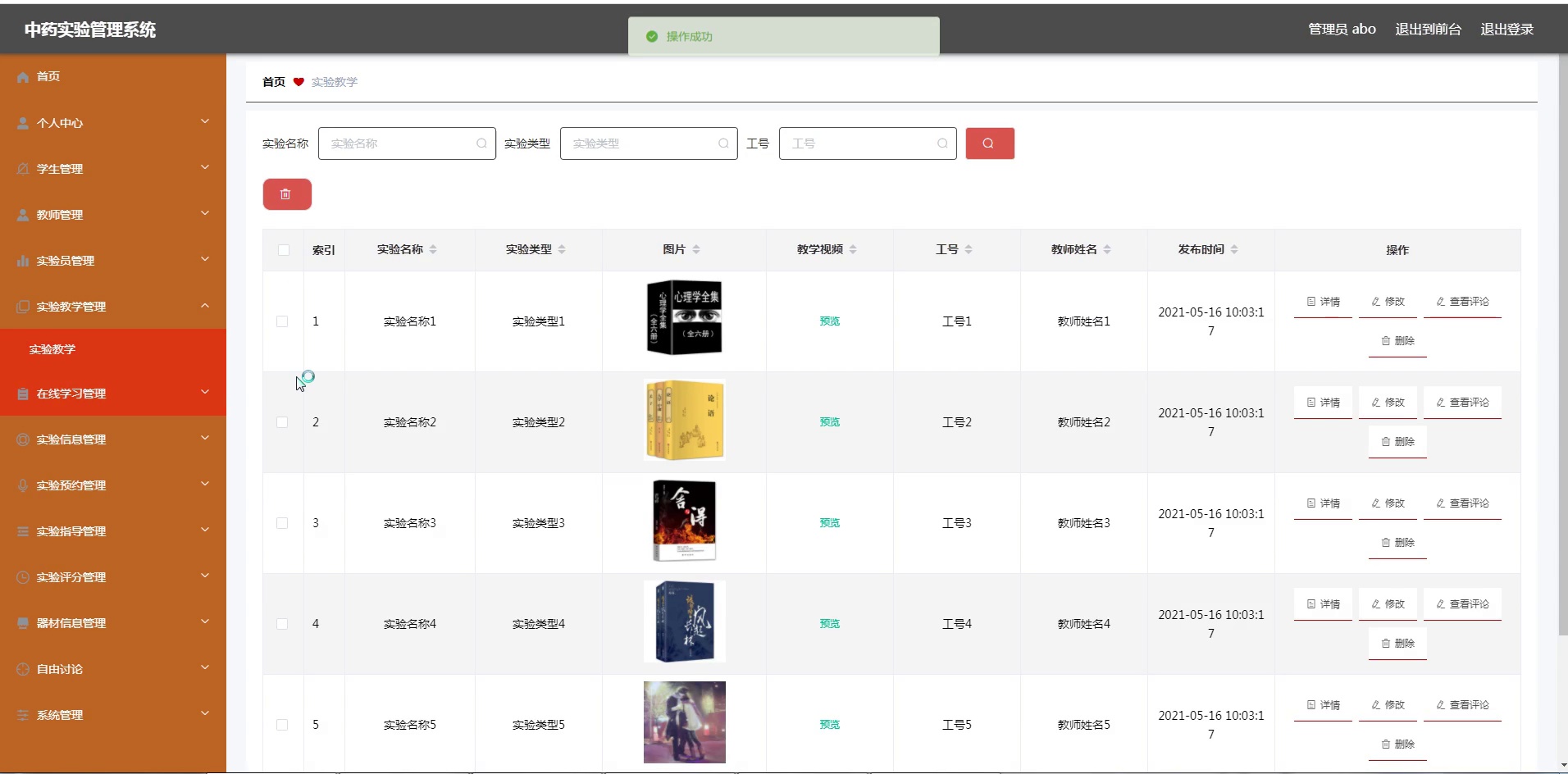Click sort arrows on 图片 column

696,249
